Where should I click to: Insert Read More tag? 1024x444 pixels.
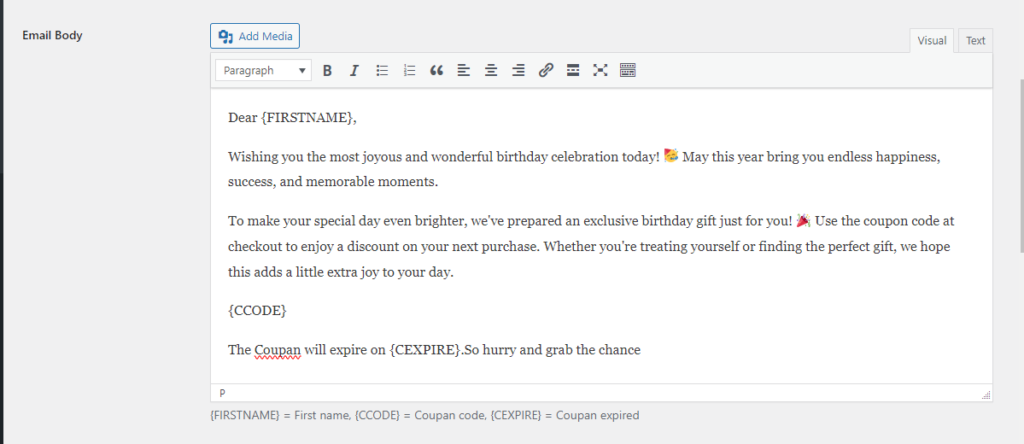(573, 71)
